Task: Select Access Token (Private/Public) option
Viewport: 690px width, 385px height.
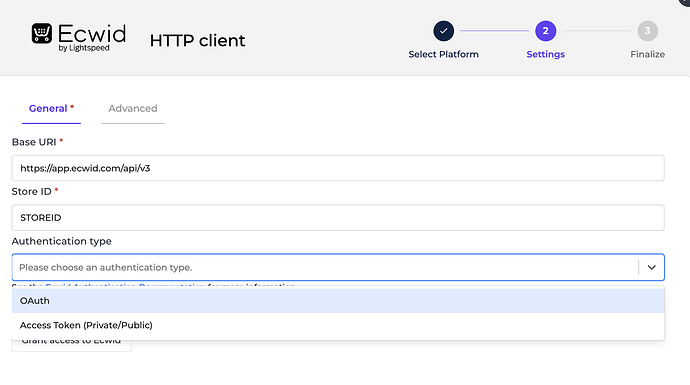Action: (338, 325)
